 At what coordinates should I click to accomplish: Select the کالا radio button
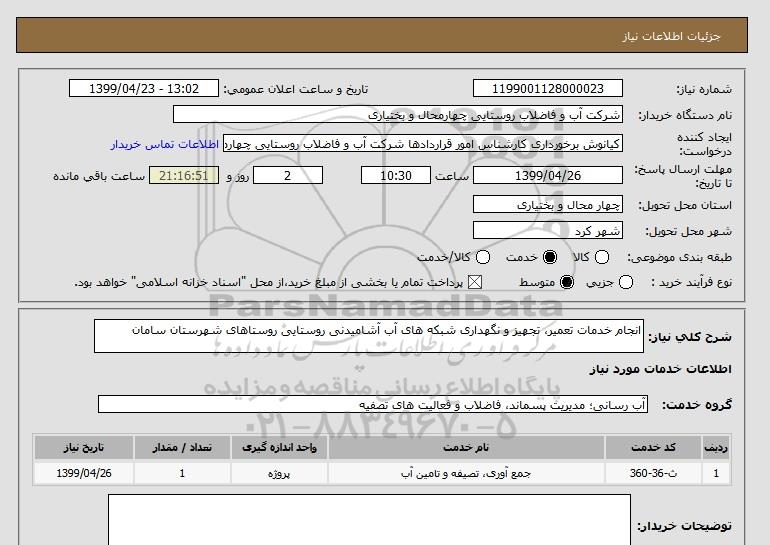tap(602, 257)
